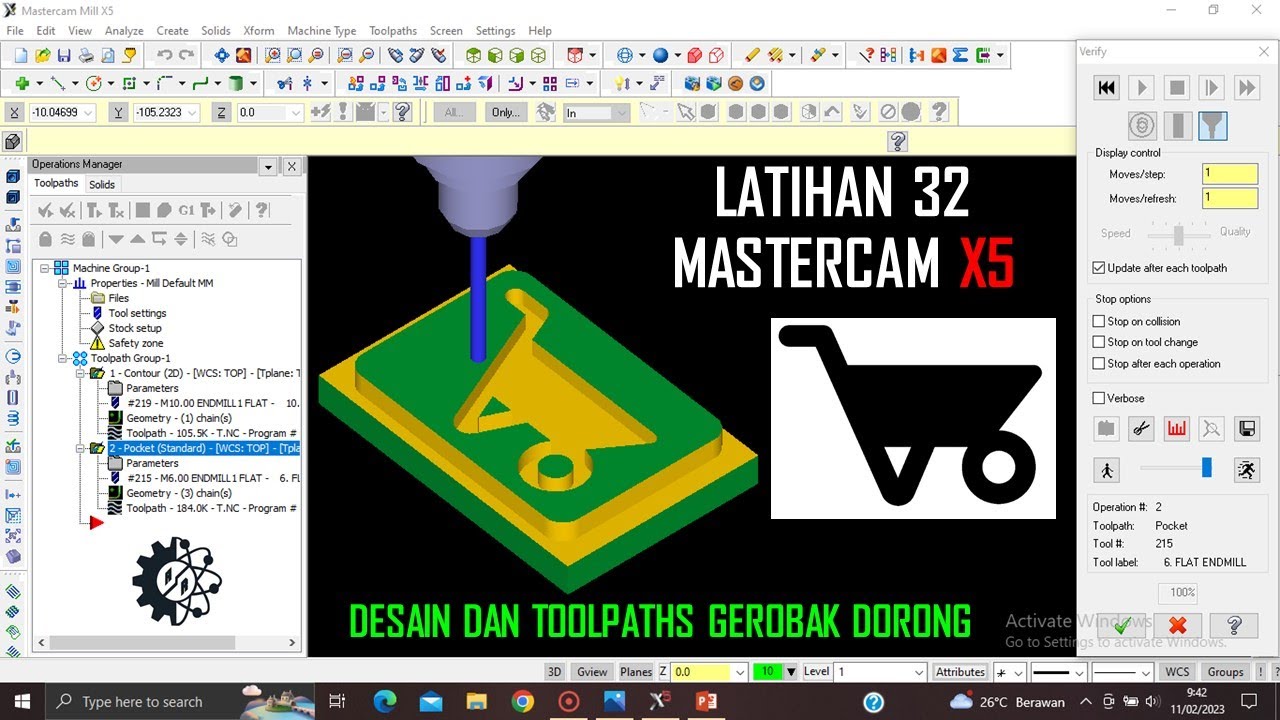Open the Analyze menu
1280x720 pixels.
pos(124,31)
